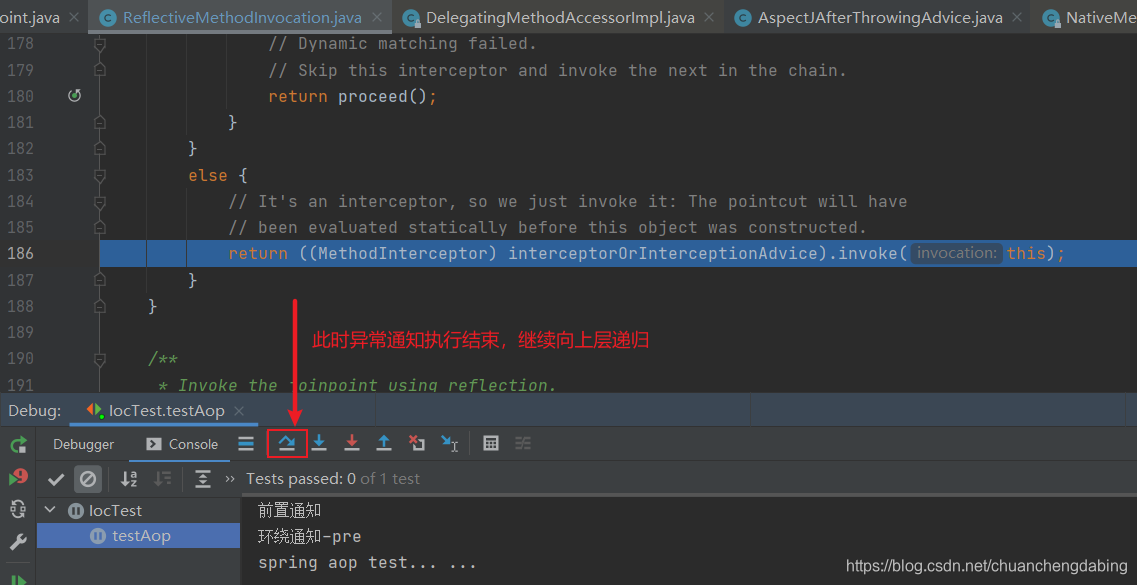Click the "return proceed();" statement

352,96
